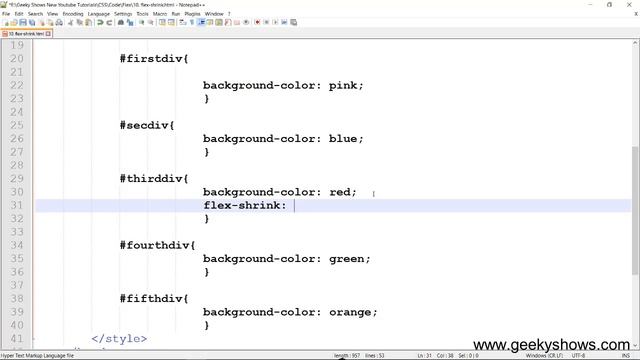640x360 pixels.
Task: Click the Redo arrow toolbar icon
Action: (109, 22)
